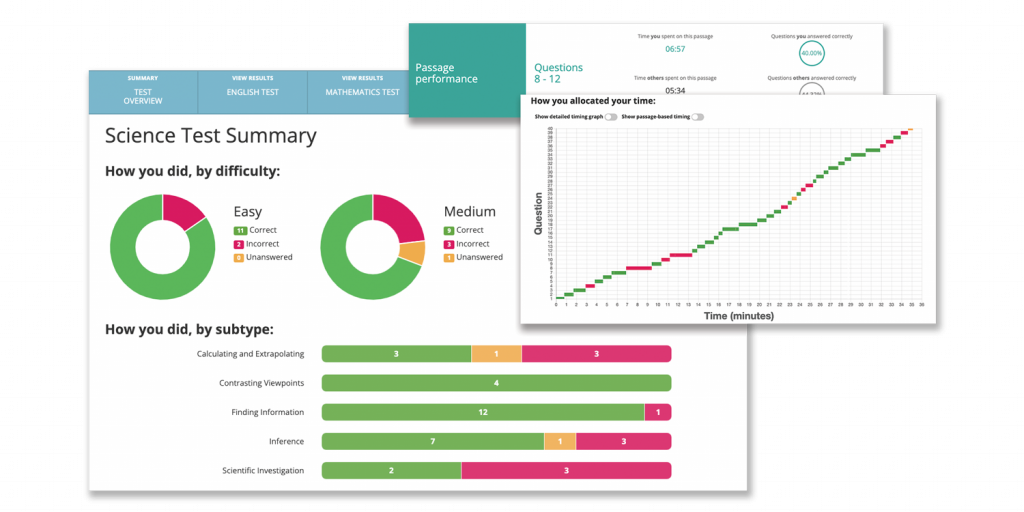This screenshot has height=512, width=1024.
Task: Click the green Finding Information bar segment
Action: [482, 412]
